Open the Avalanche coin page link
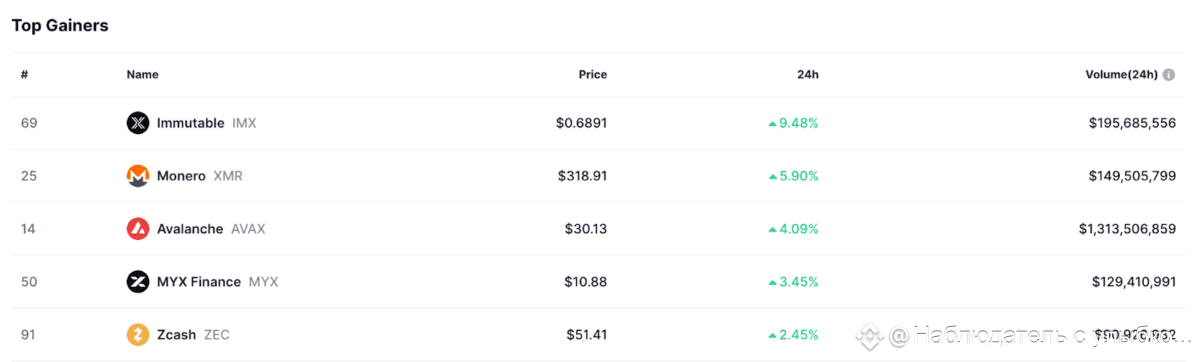Screen dimensions: 1200x362 click(x=190, y=229)
